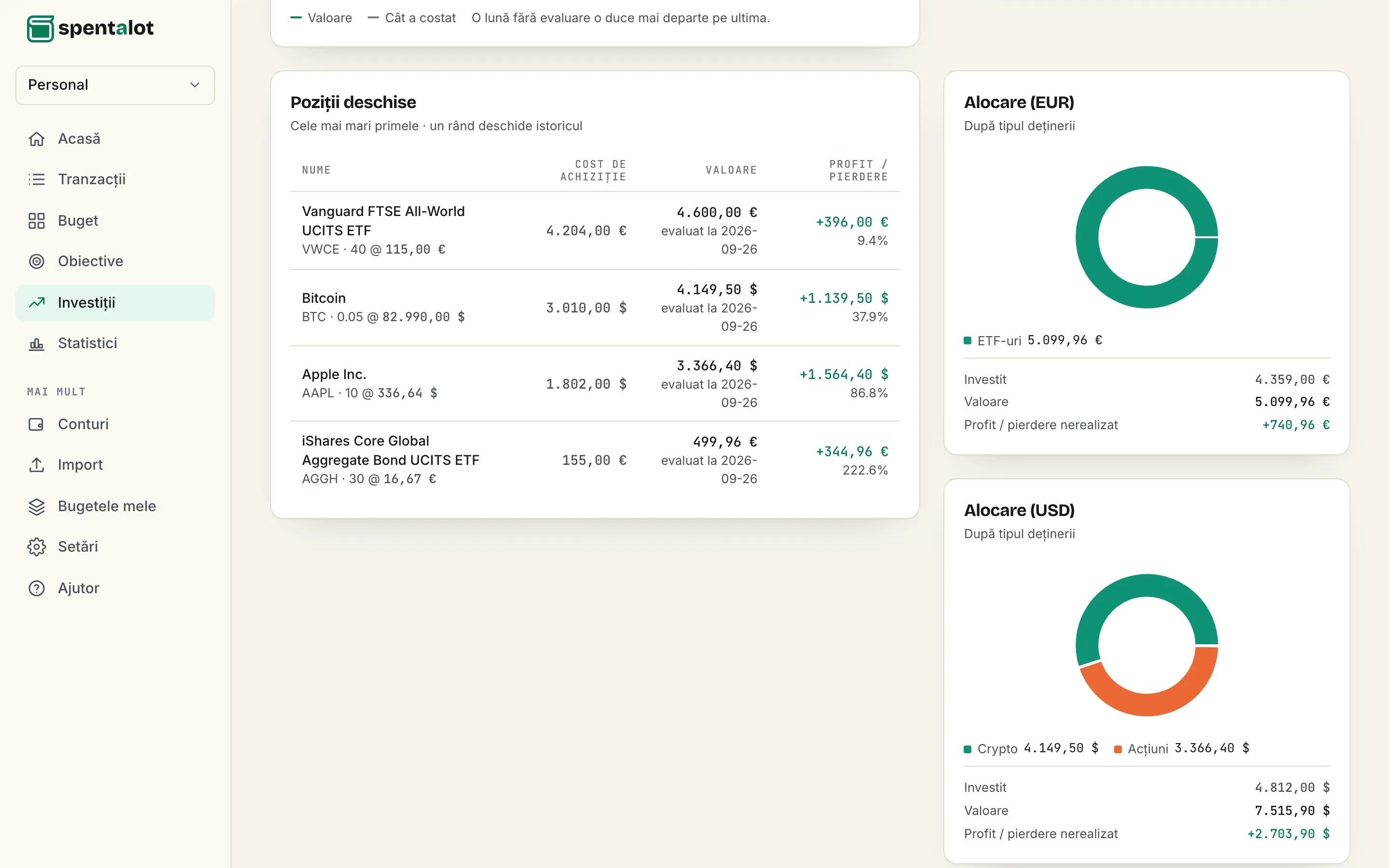Screen dimensions: 1389x868
Task: Click the Obiective target icon
Action: click(x=37, y=261)
